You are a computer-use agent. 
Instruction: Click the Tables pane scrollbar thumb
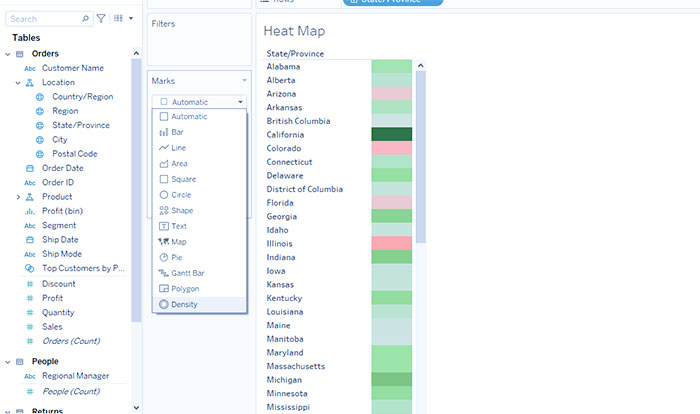tap(136, 190)
